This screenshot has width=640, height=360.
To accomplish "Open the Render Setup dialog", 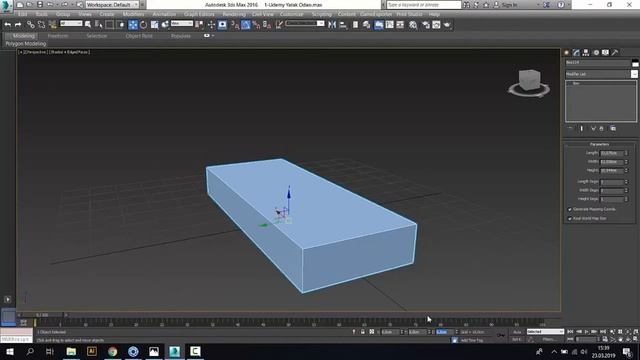I will click(426, 25).
